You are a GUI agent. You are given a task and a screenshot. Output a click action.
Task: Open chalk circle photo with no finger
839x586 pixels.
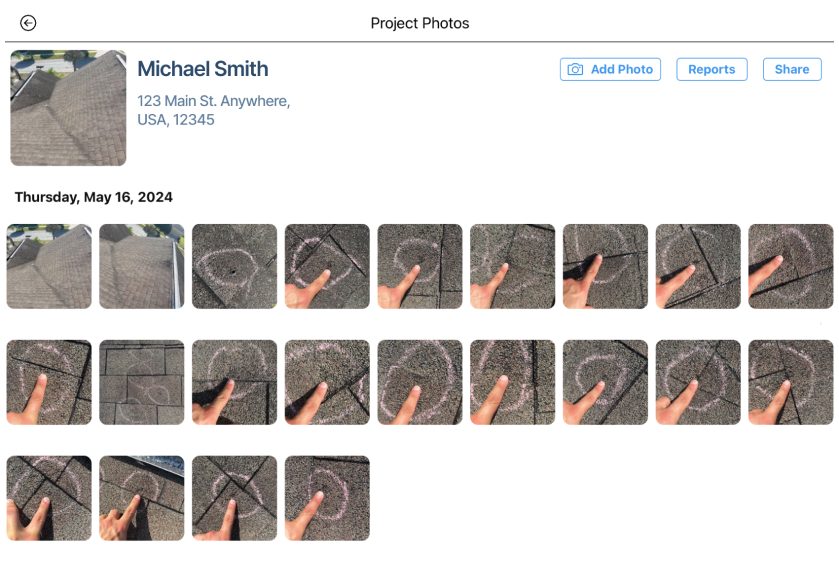[234, 267]
